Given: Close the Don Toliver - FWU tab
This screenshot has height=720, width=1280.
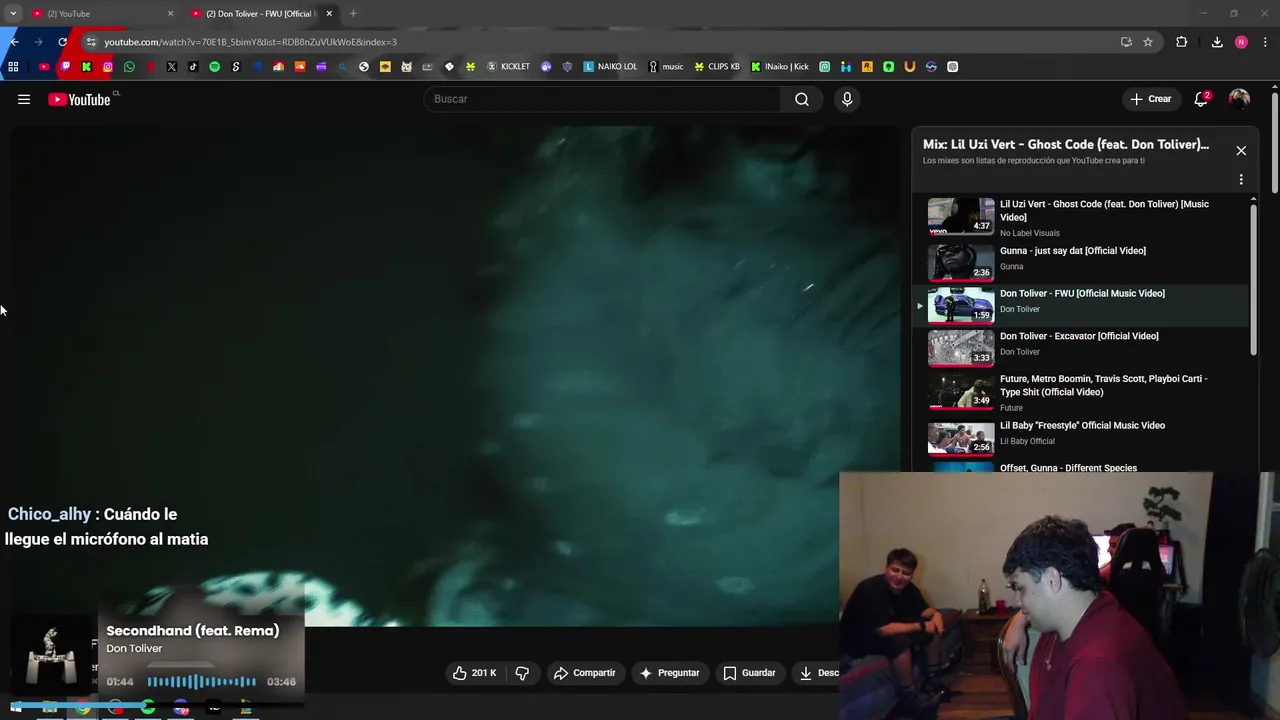Looking at the screenshot, I should (x=329, y=13).
